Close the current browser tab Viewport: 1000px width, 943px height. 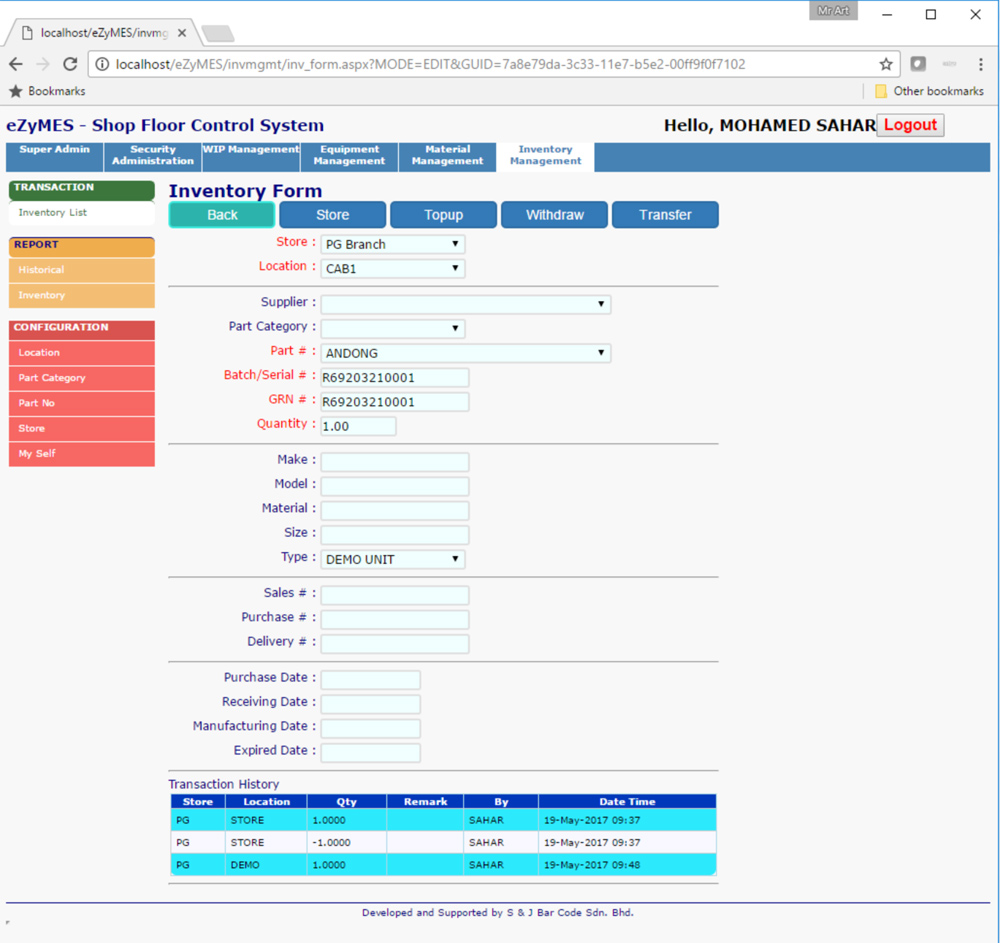click(x=181, y=33)
